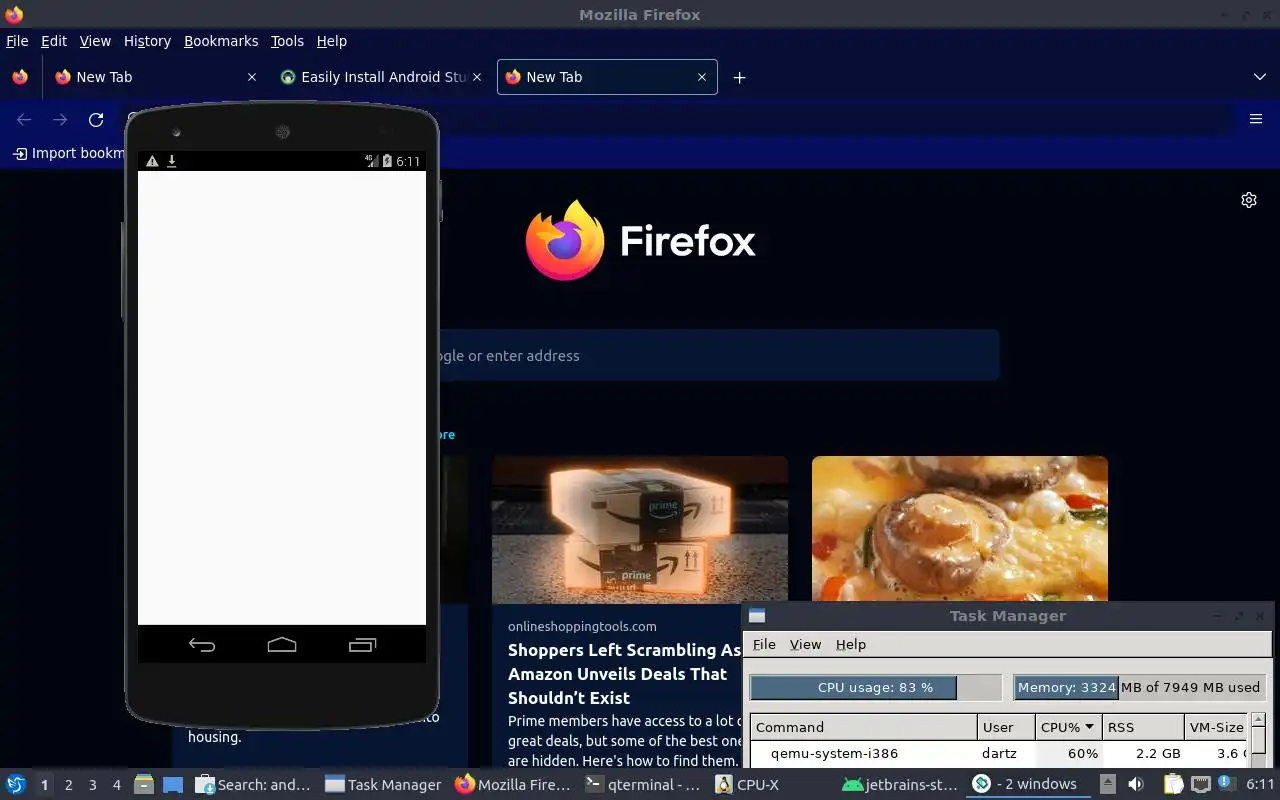Click the Android emulator back button
Viewport: 1280px width, 800px height.
(x=202, y=645)
